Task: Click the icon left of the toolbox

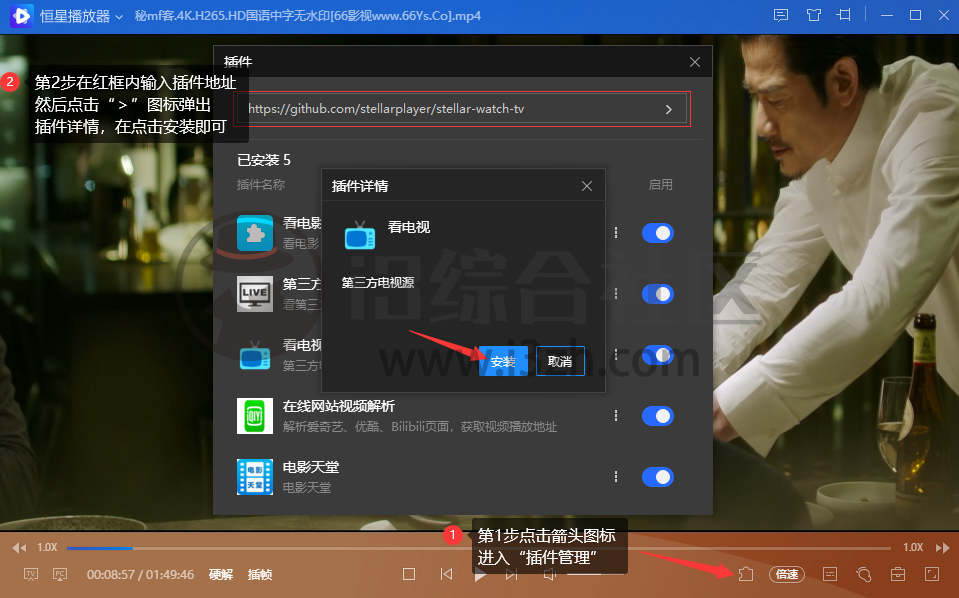Action: tap(864, 574)
